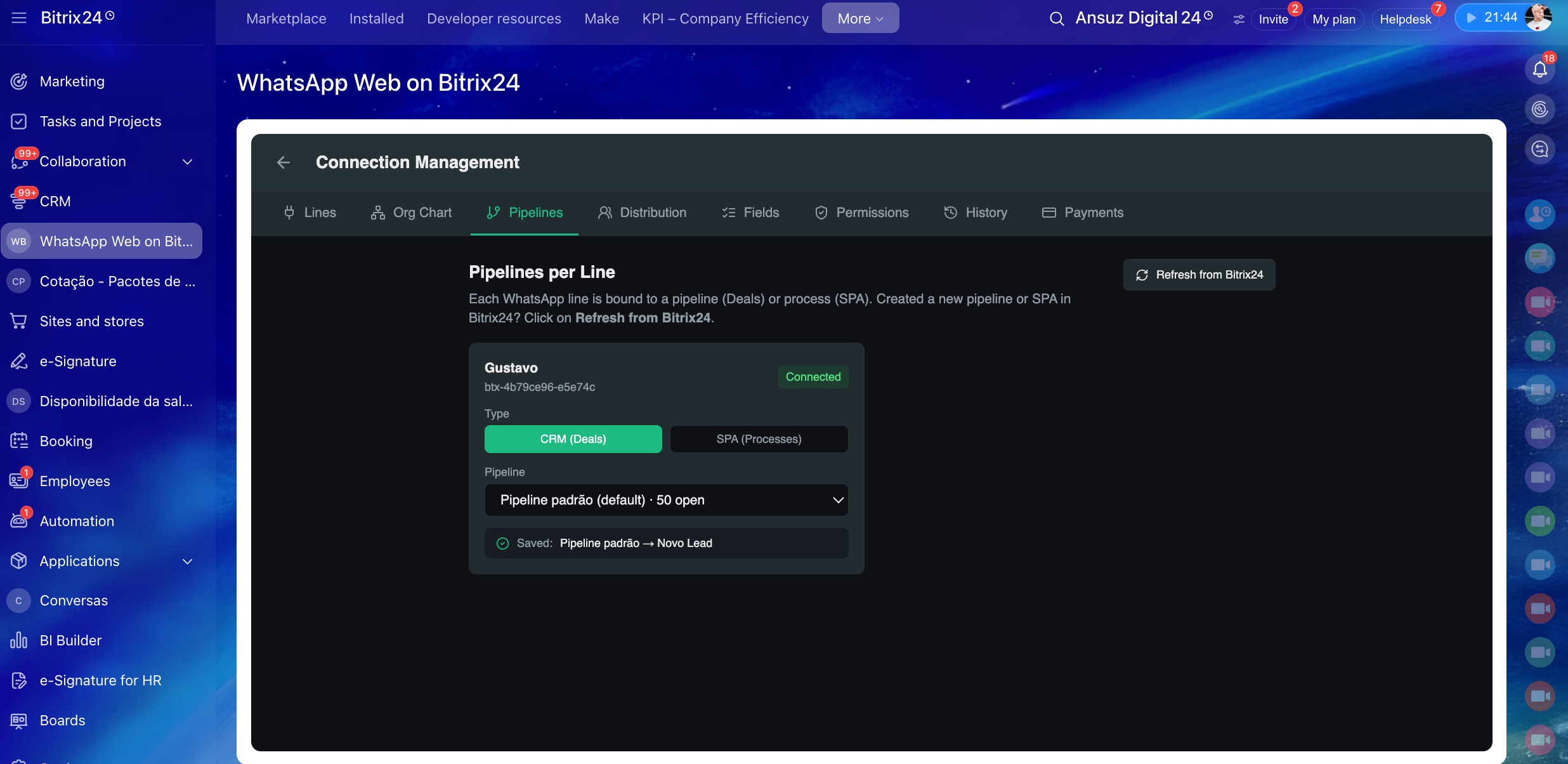Click the Collaboration icon with 99+ badge
The width and height of the screenshot is (1568, 764).
(19, 161)
